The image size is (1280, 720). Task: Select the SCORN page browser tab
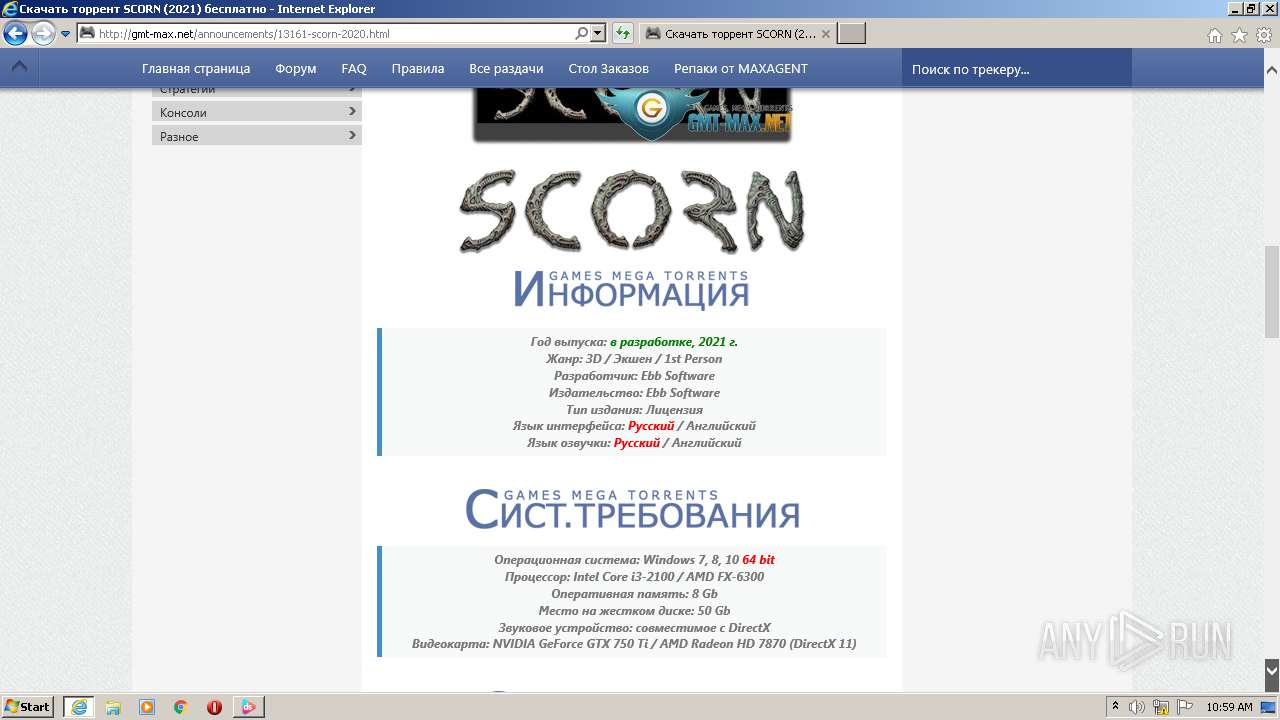pos(736,34)
